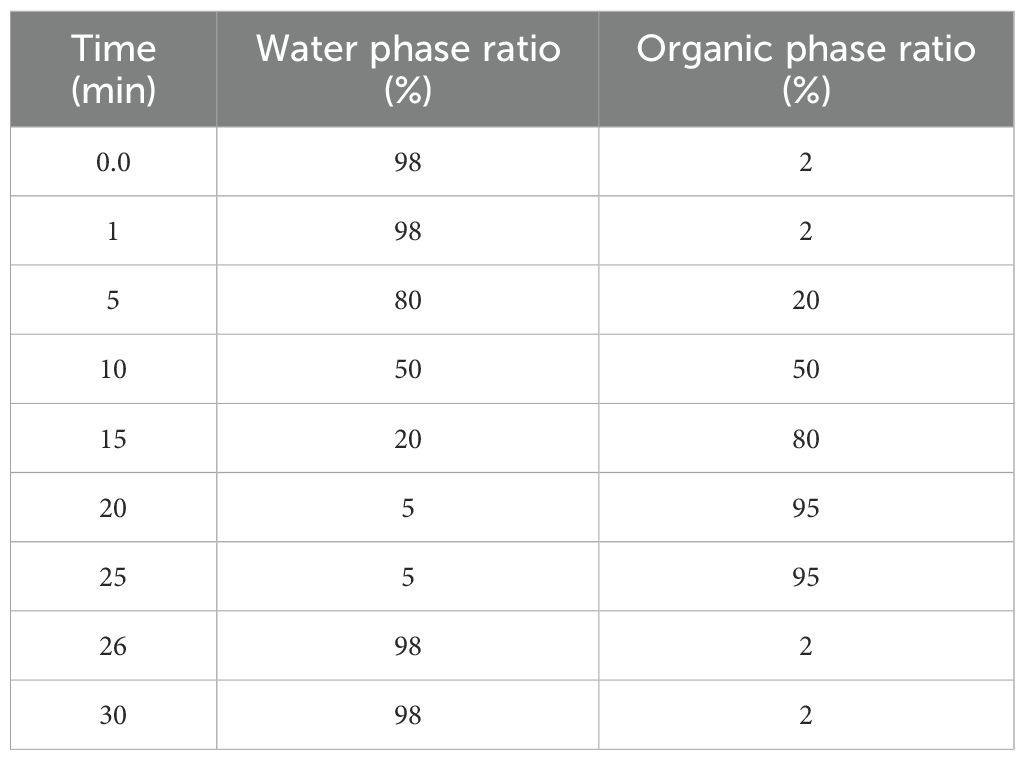1025x760 pixels.
Task: Select the time cell showing 30
Action: point(113,715)
